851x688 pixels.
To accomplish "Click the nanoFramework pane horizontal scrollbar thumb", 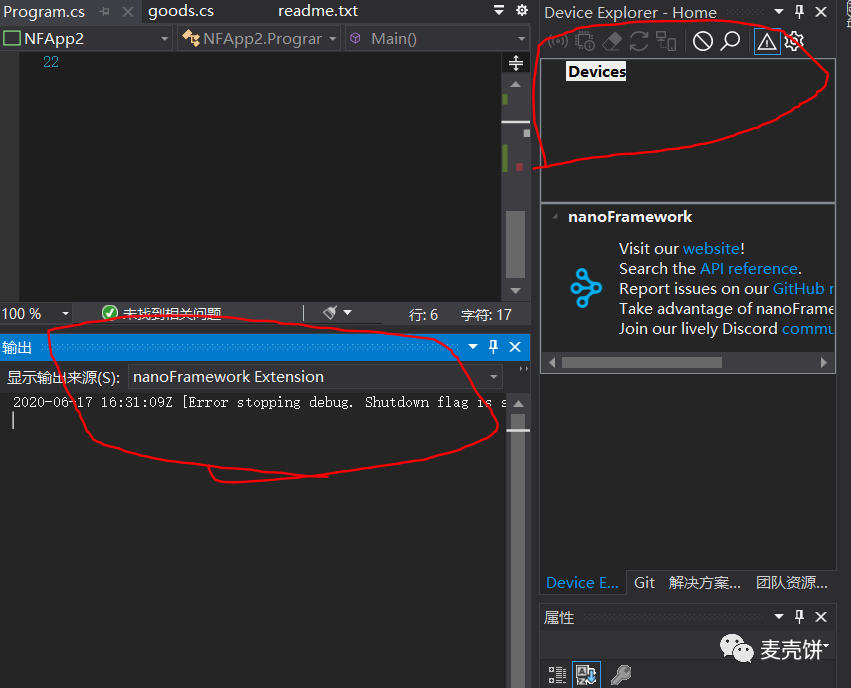I will [642, 362].
